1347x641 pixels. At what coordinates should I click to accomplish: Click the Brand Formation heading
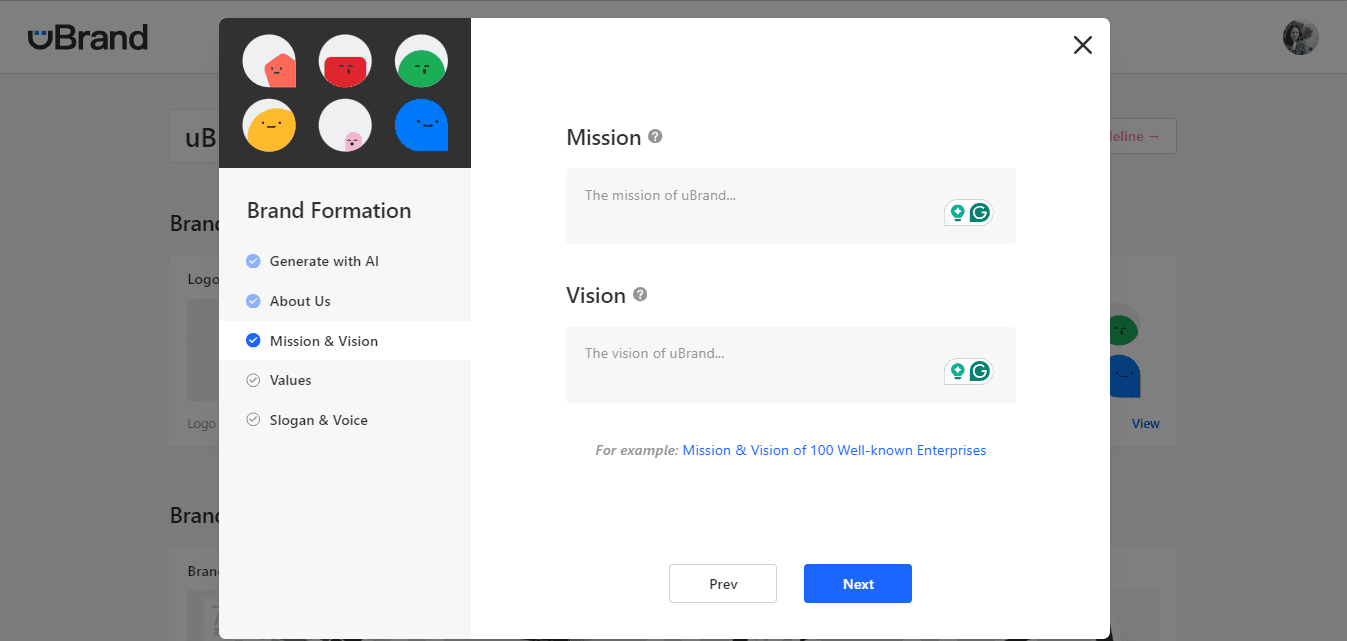[329, 211]
